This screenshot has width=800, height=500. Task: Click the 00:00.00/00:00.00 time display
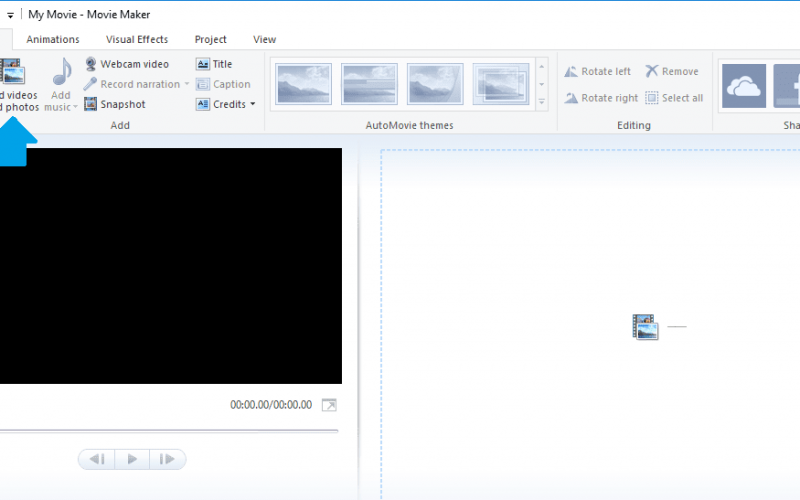click(x=271, y=405)
